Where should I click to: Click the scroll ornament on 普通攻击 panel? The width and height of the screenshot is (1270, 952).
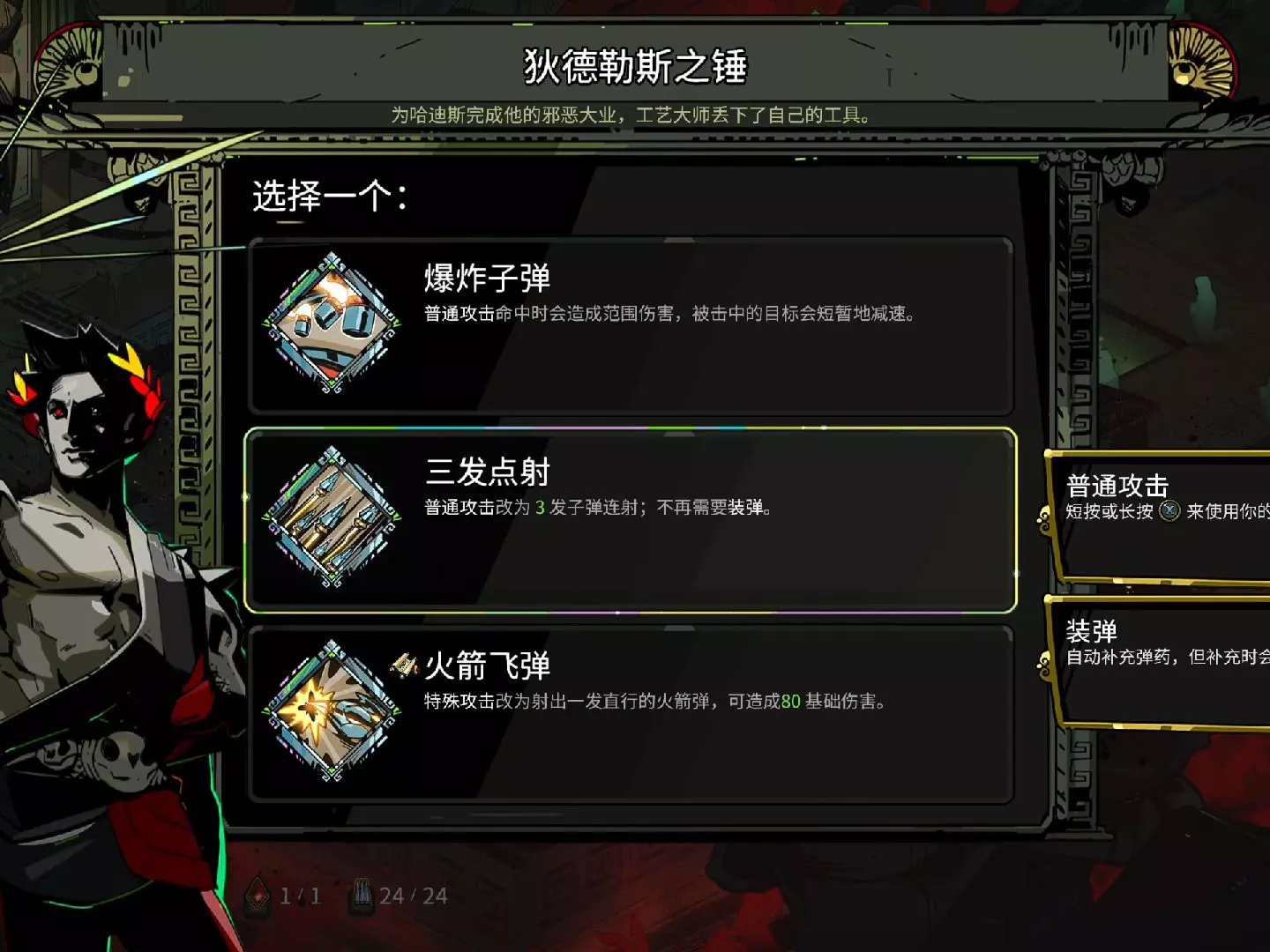[1046, 520]
